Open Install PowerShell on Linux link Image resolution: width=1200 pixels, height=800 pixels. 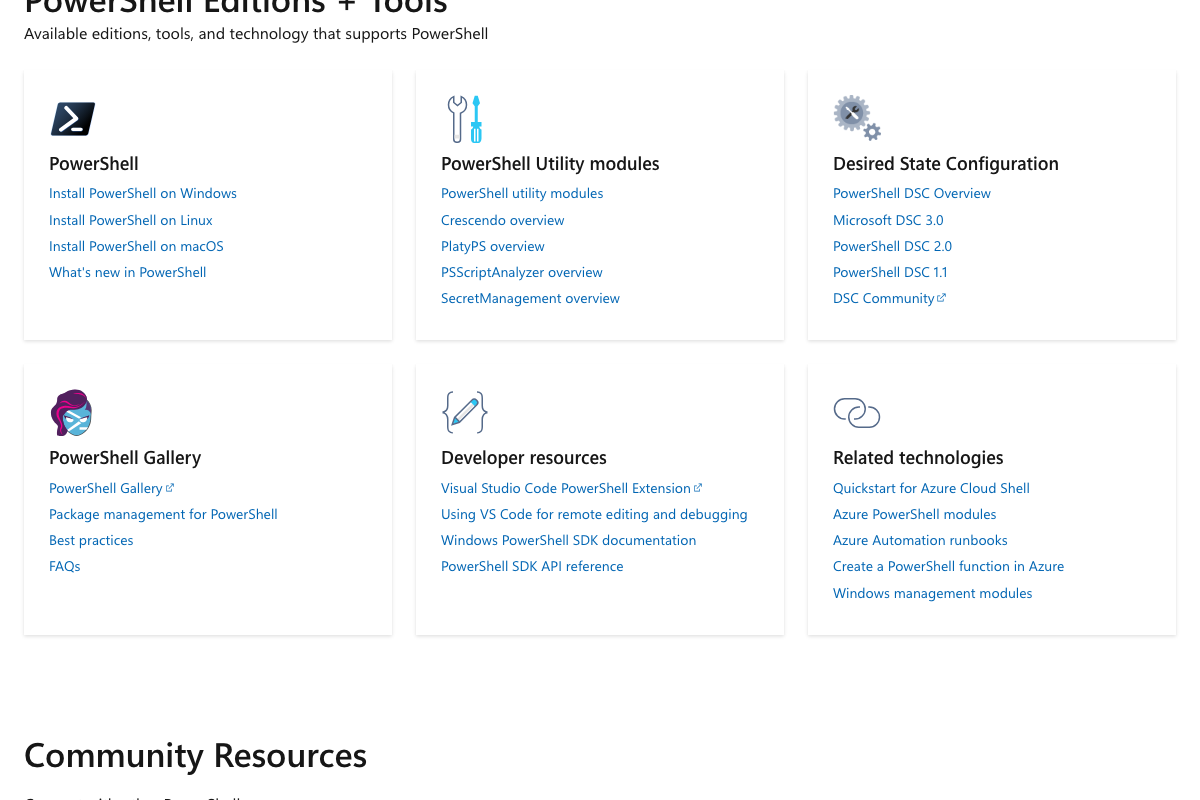tap(131, 220)
